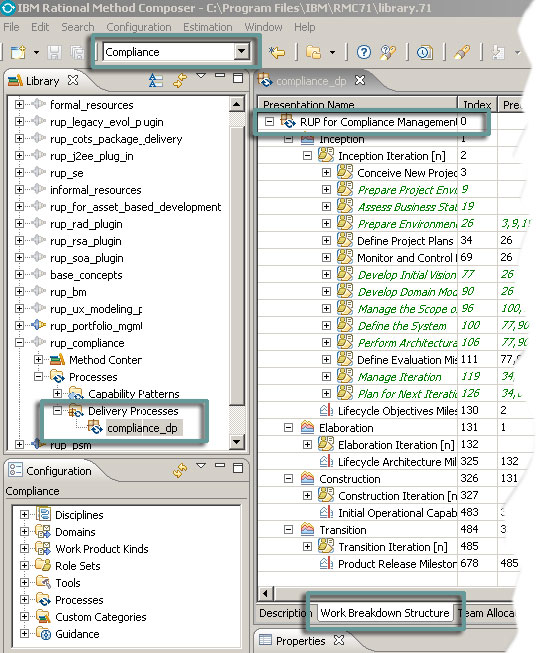Open Configuration view menu triangle
The image size is (539, 653).
(x=201, y=466)
